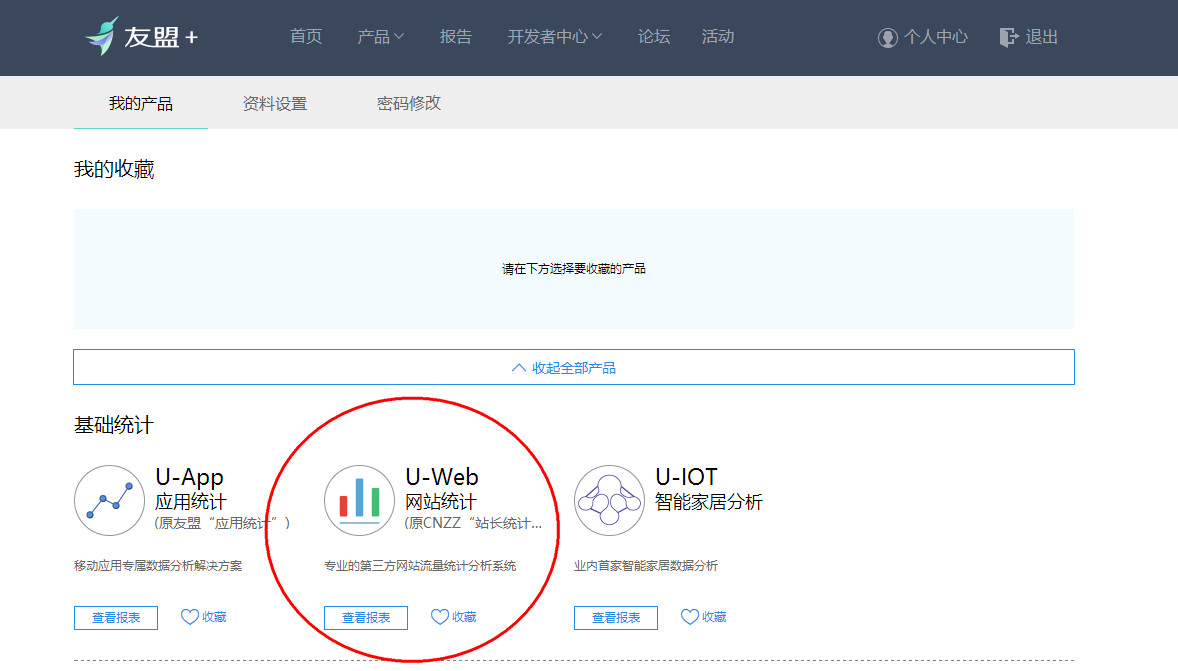Toggle 收藏 favorite heart for U-Web
The image size is (1178, 671).
pos(453,617)
